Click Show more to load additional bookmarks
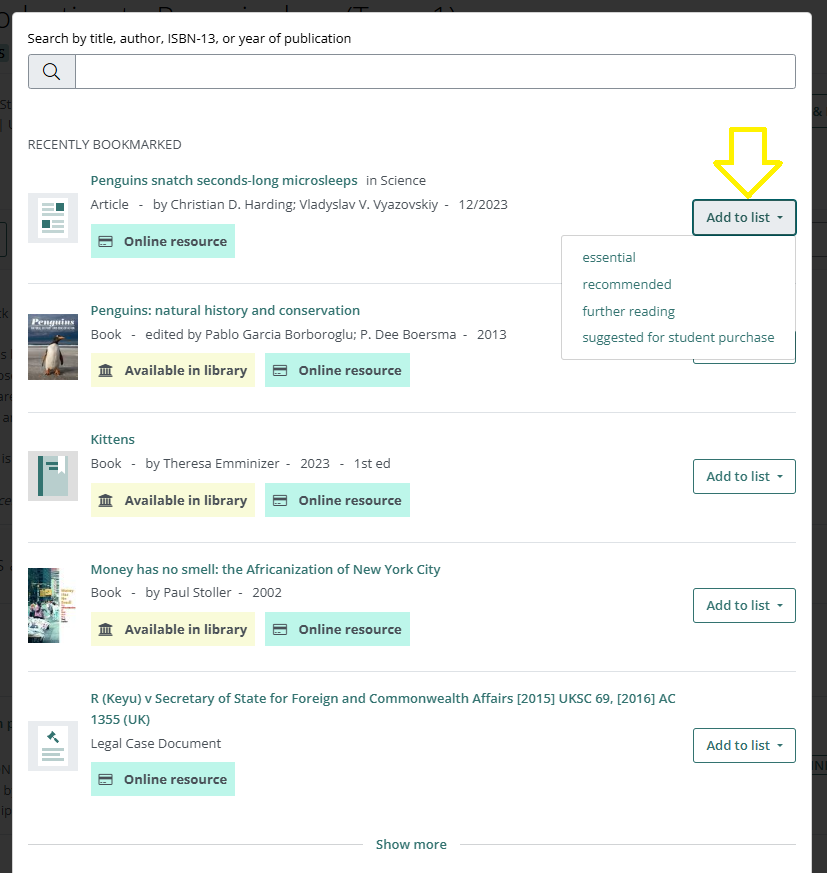827x873 pixels. pos(411,844)
